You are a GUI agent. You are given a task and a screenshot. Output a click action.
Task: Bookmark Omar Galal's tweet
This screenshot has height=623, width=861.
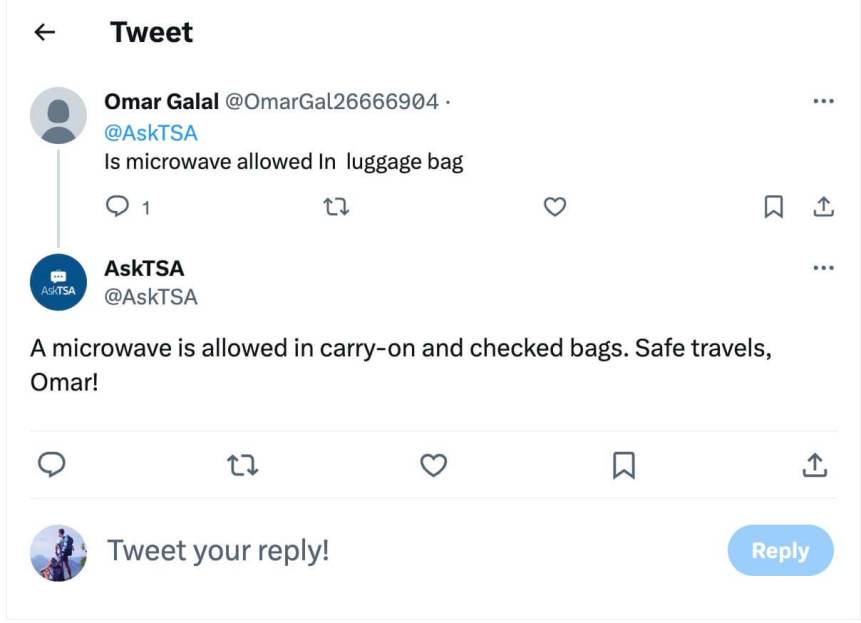(x=773, y=207)
